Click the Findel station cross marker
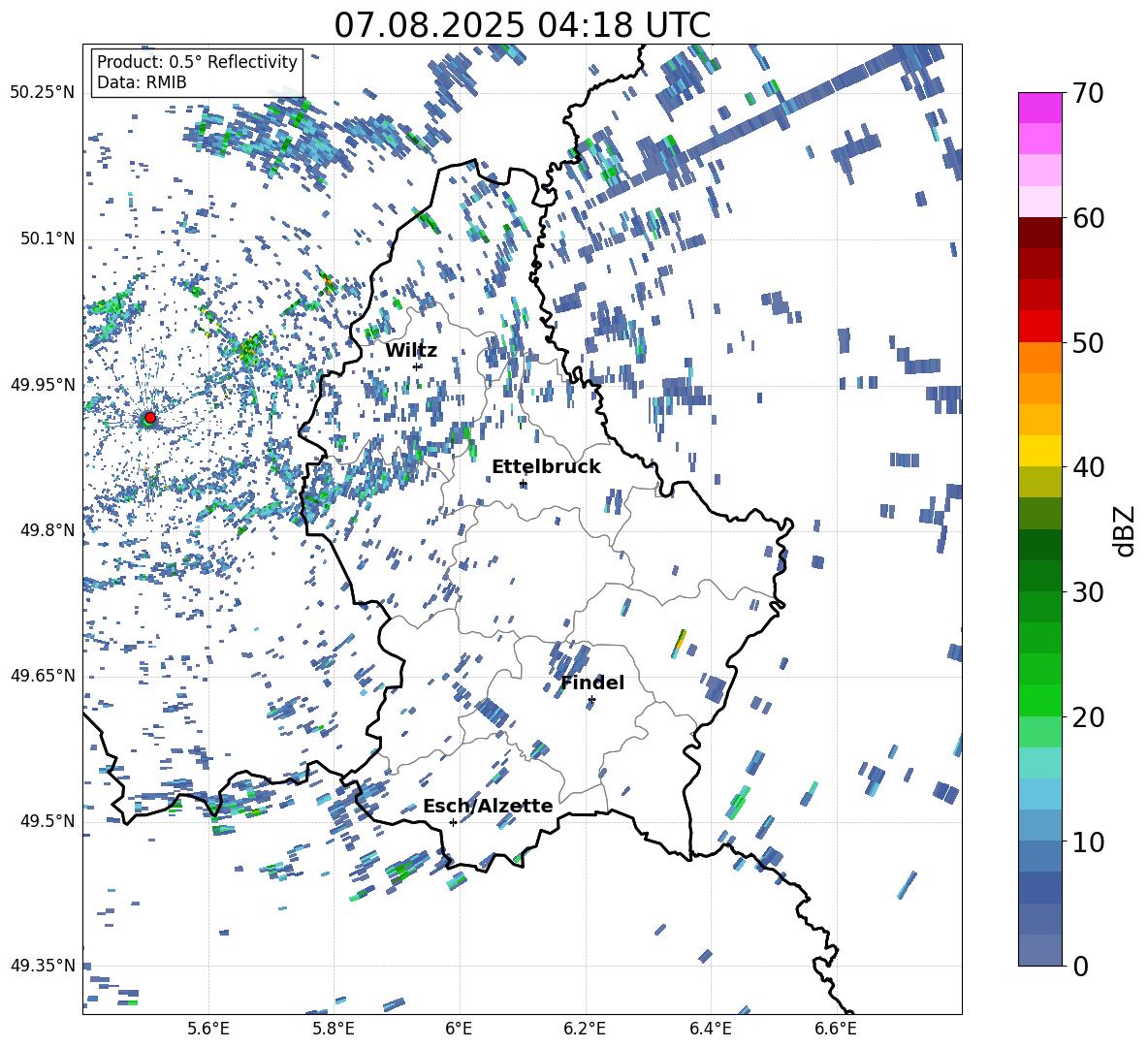 coord(591,700)
